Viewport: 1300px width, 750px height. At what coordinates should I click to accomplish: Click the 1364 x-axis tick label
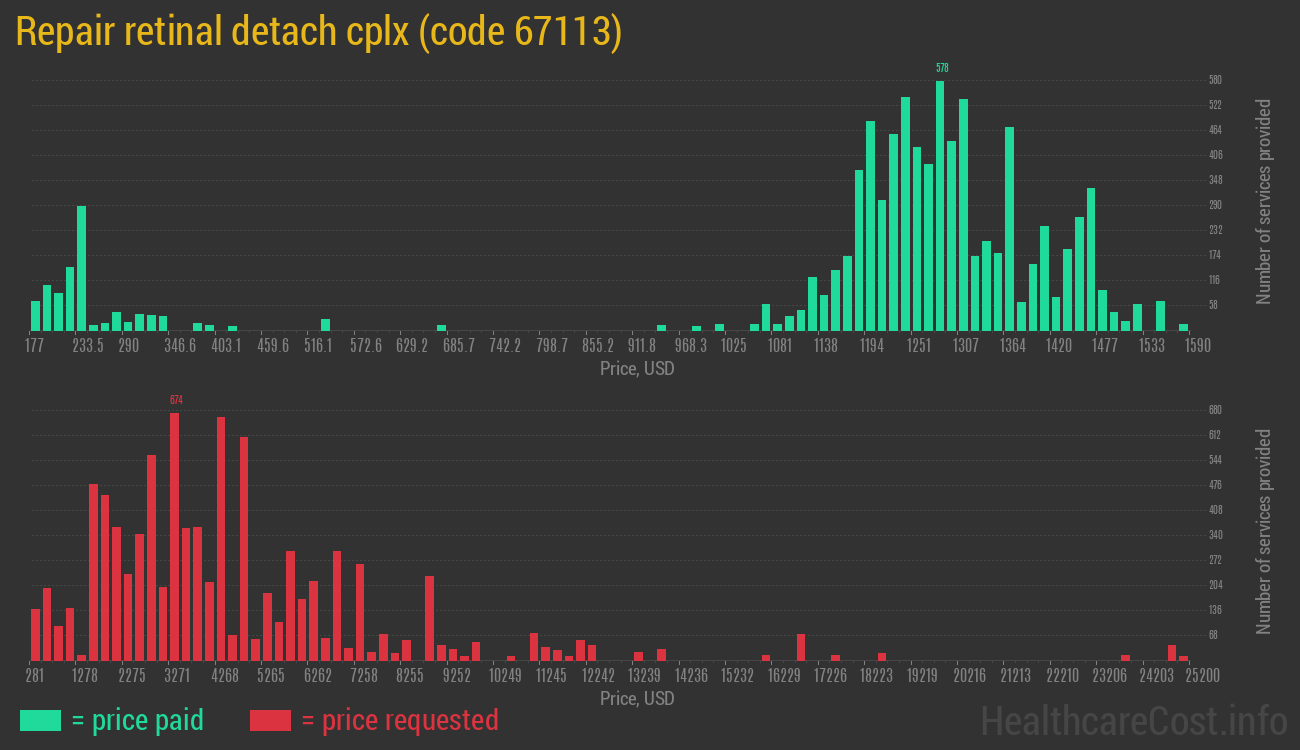1012,346
